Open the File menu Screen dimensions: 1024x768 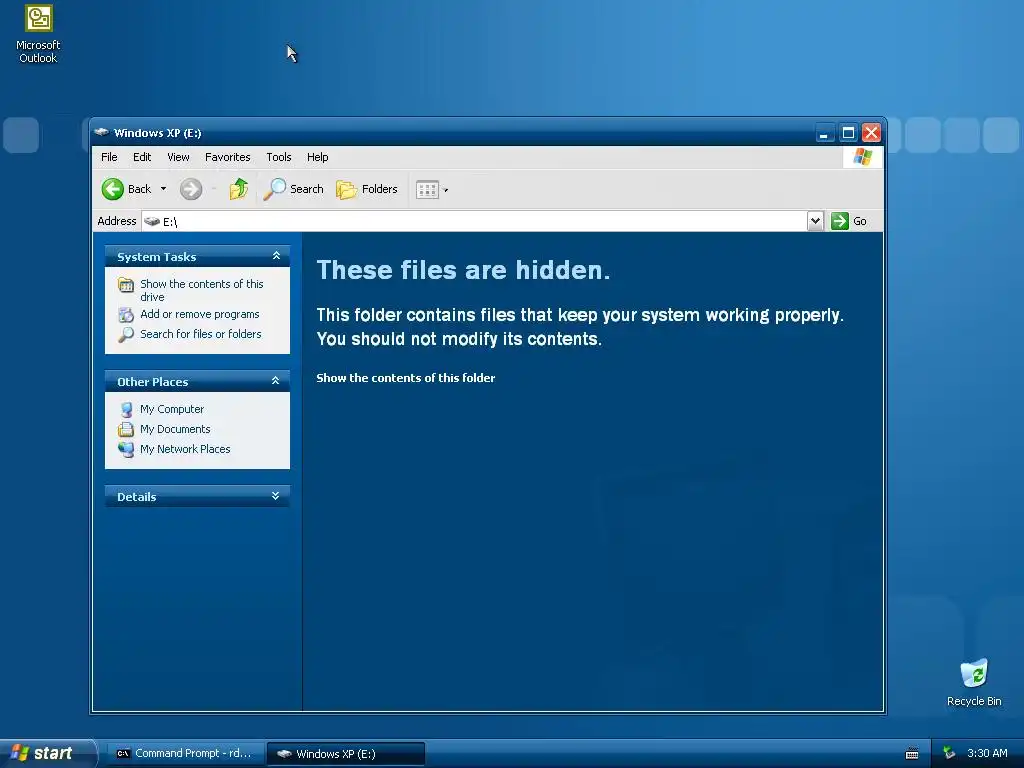pos(109,157)
